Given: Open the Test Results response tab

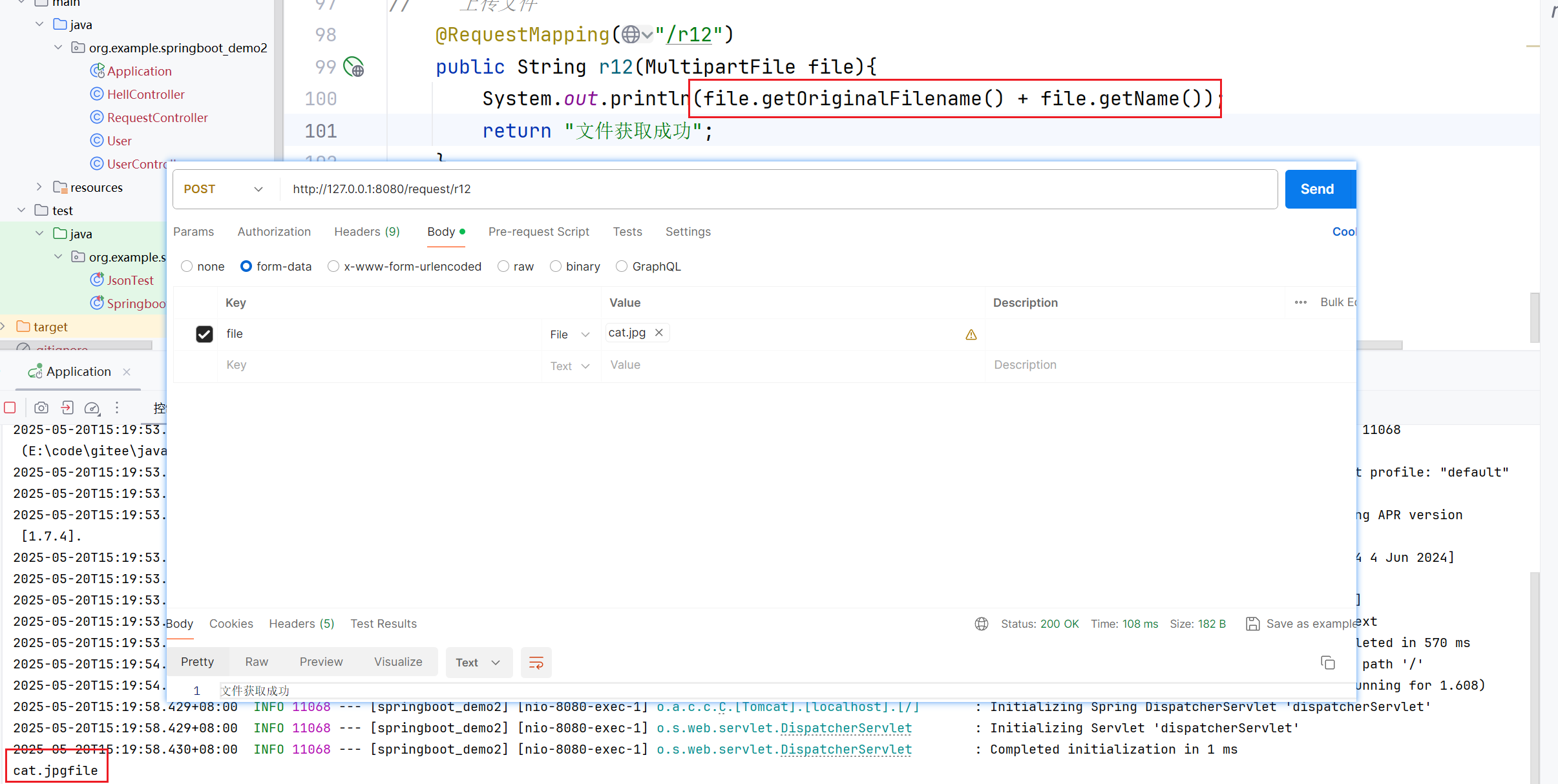Looking at the screenshot, I should coord(383,624).
